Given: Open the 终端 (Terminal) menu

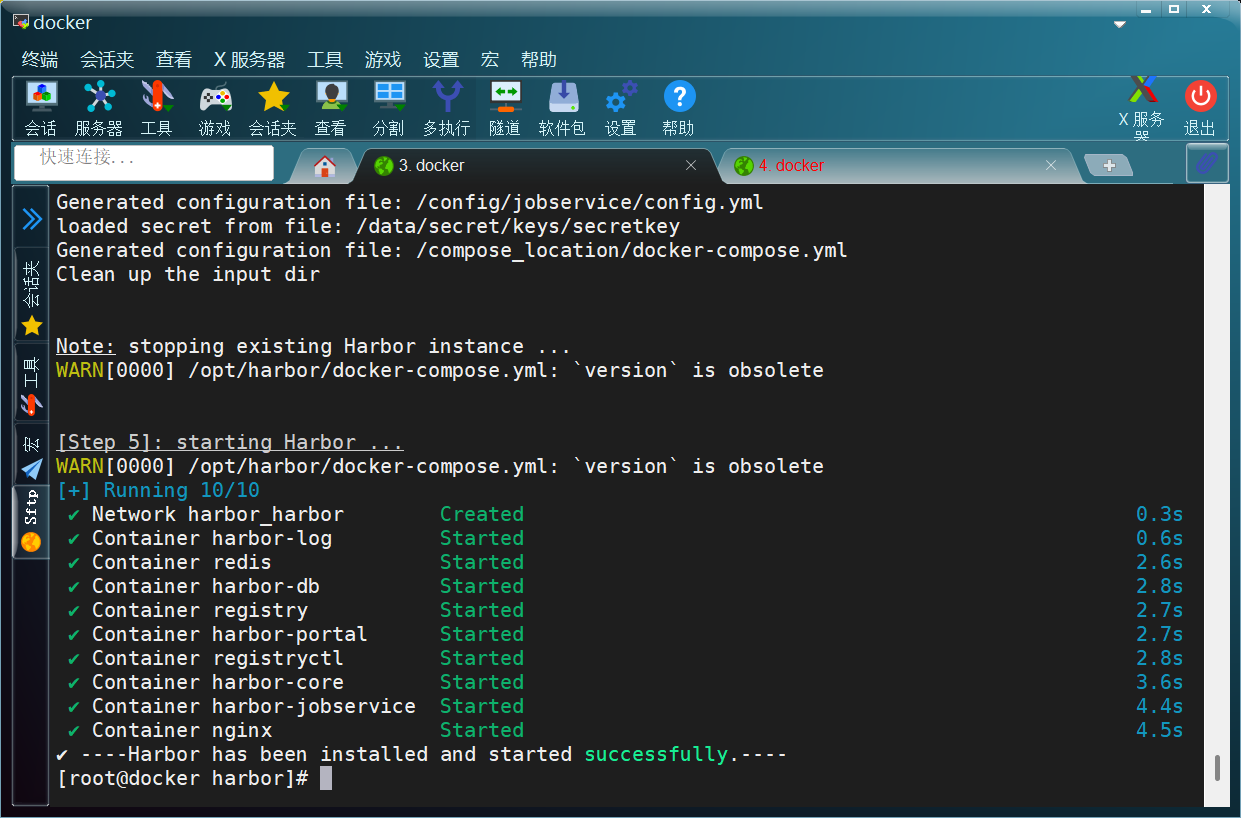Looking at the screenshot, I should pyautogui.click(x=40, y=60).
